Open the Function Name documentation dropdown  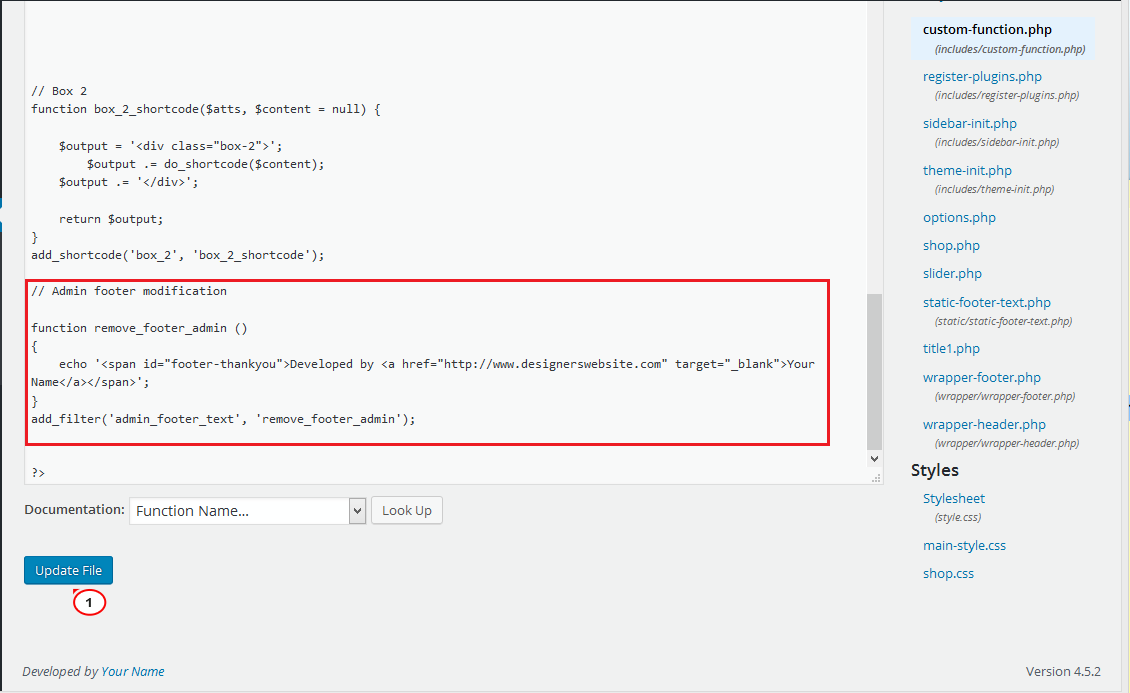pyautogui.click(x=248, y=511)
